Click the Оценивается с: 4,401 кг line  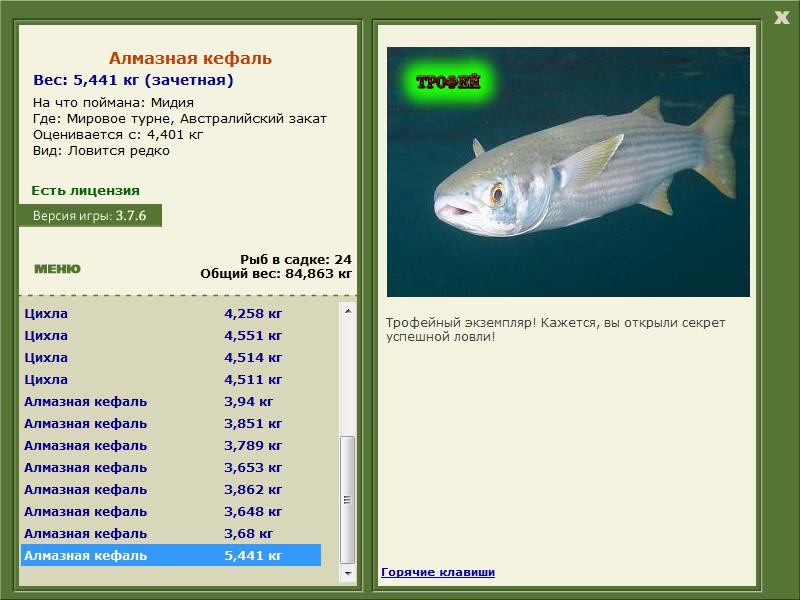pyautogui.click(x=118, y=135)
